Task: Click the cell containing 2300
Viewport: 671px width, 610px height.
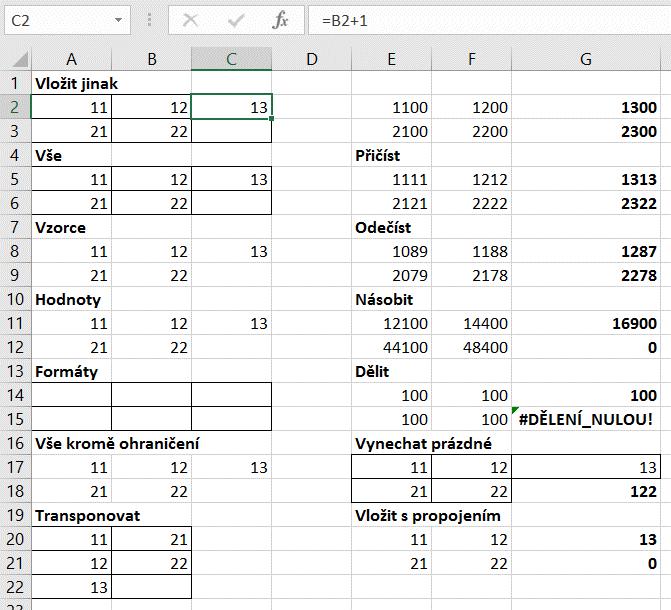Action: pyautogui.click(x=586, y=131)
